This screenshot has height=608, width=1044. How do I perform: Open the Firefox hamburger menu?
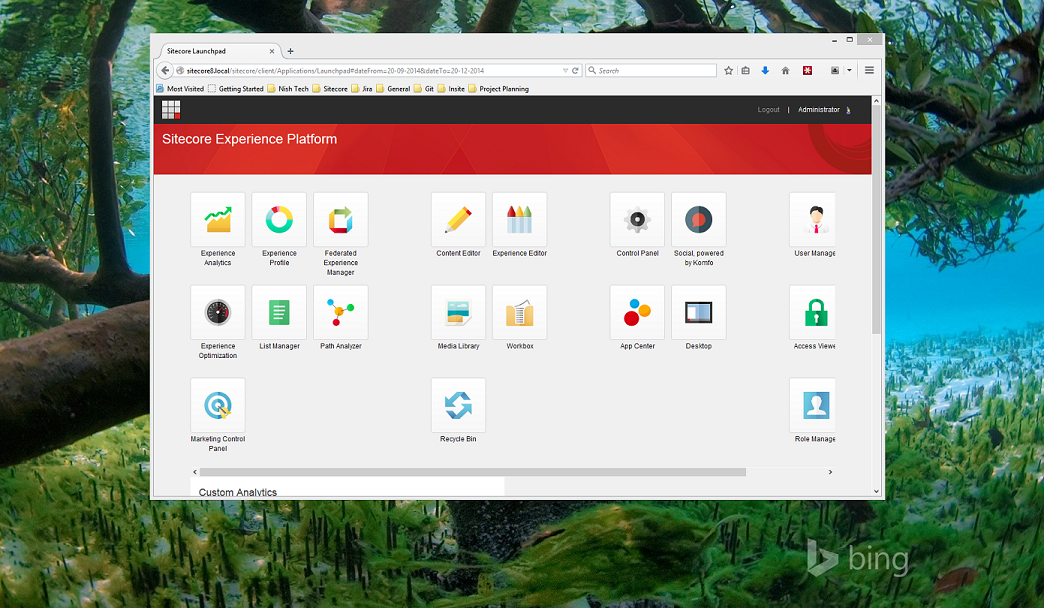pos(868,70)
